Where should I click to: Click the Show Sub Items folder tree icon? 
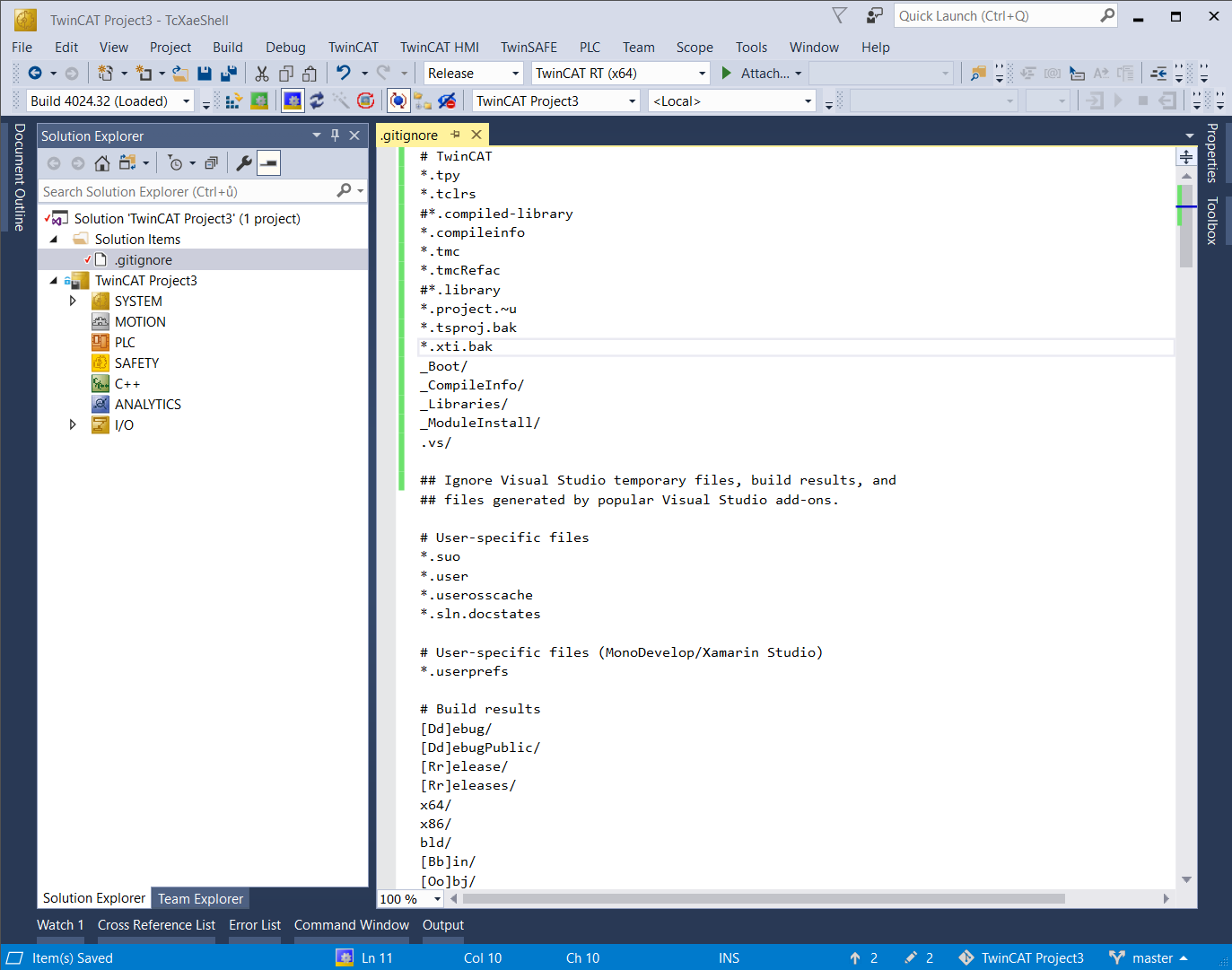point(423,101)
